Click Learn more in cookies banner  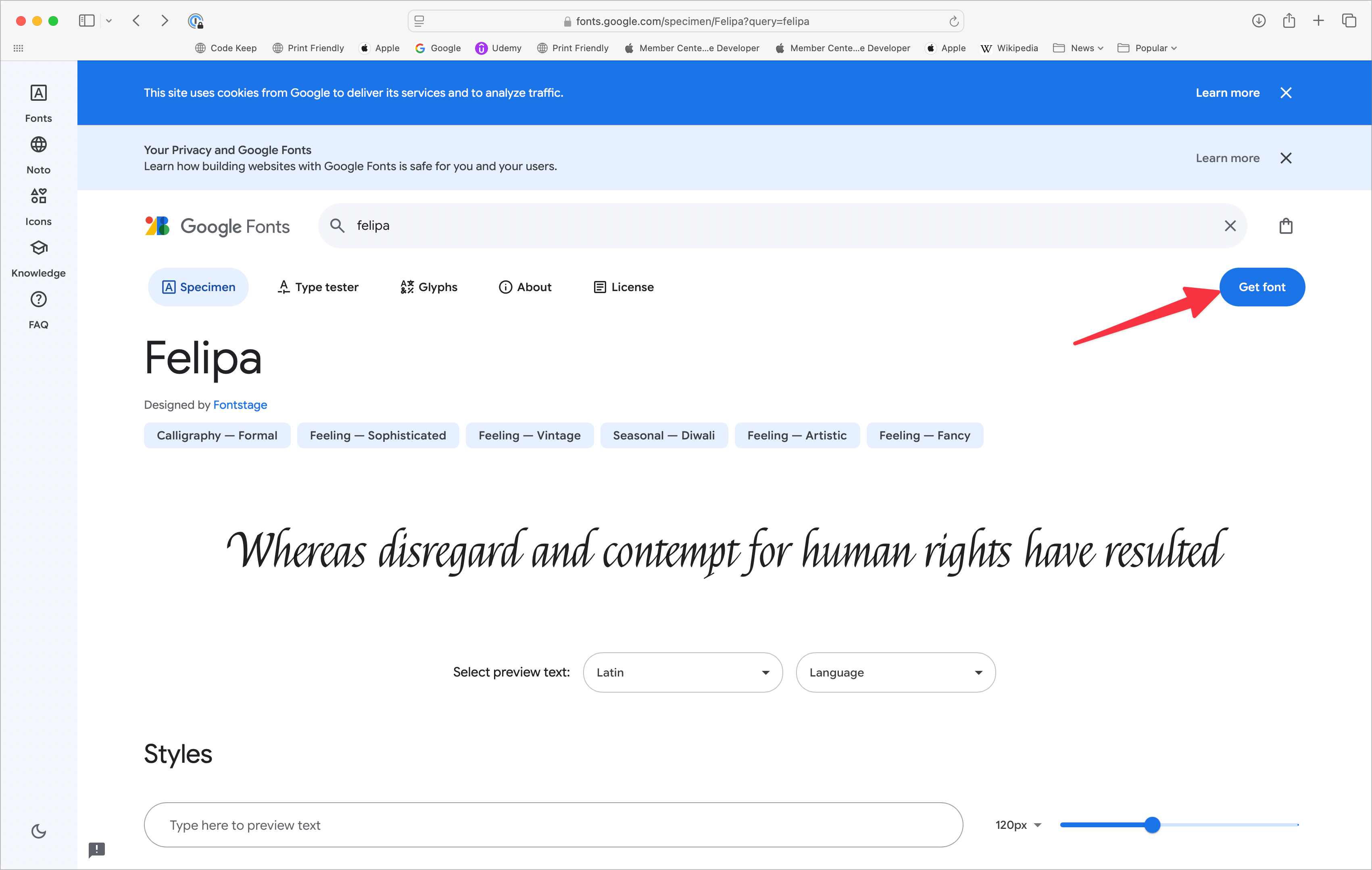pos(1227,93)
